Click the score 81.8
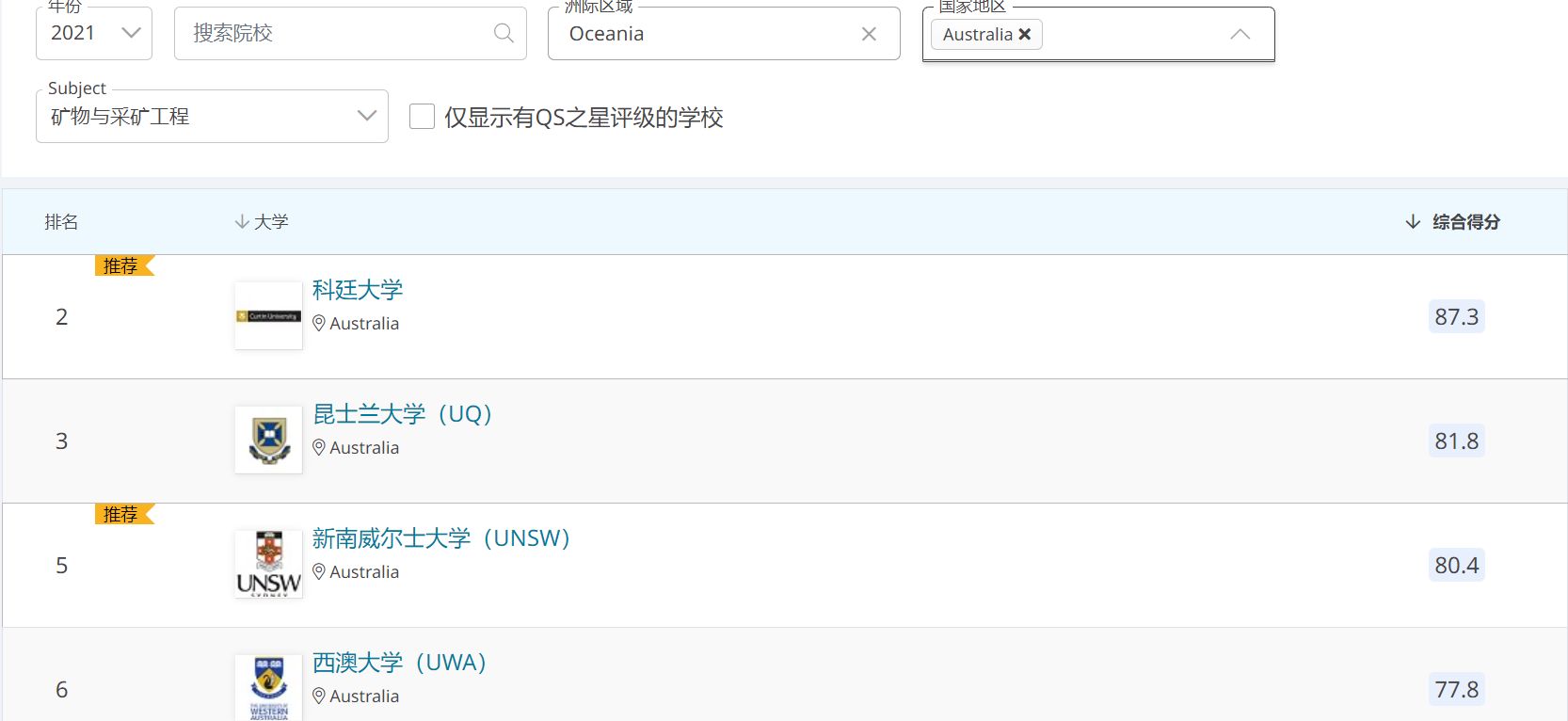The height and width of the screenshot is (721, 1568). [1456, 441]
